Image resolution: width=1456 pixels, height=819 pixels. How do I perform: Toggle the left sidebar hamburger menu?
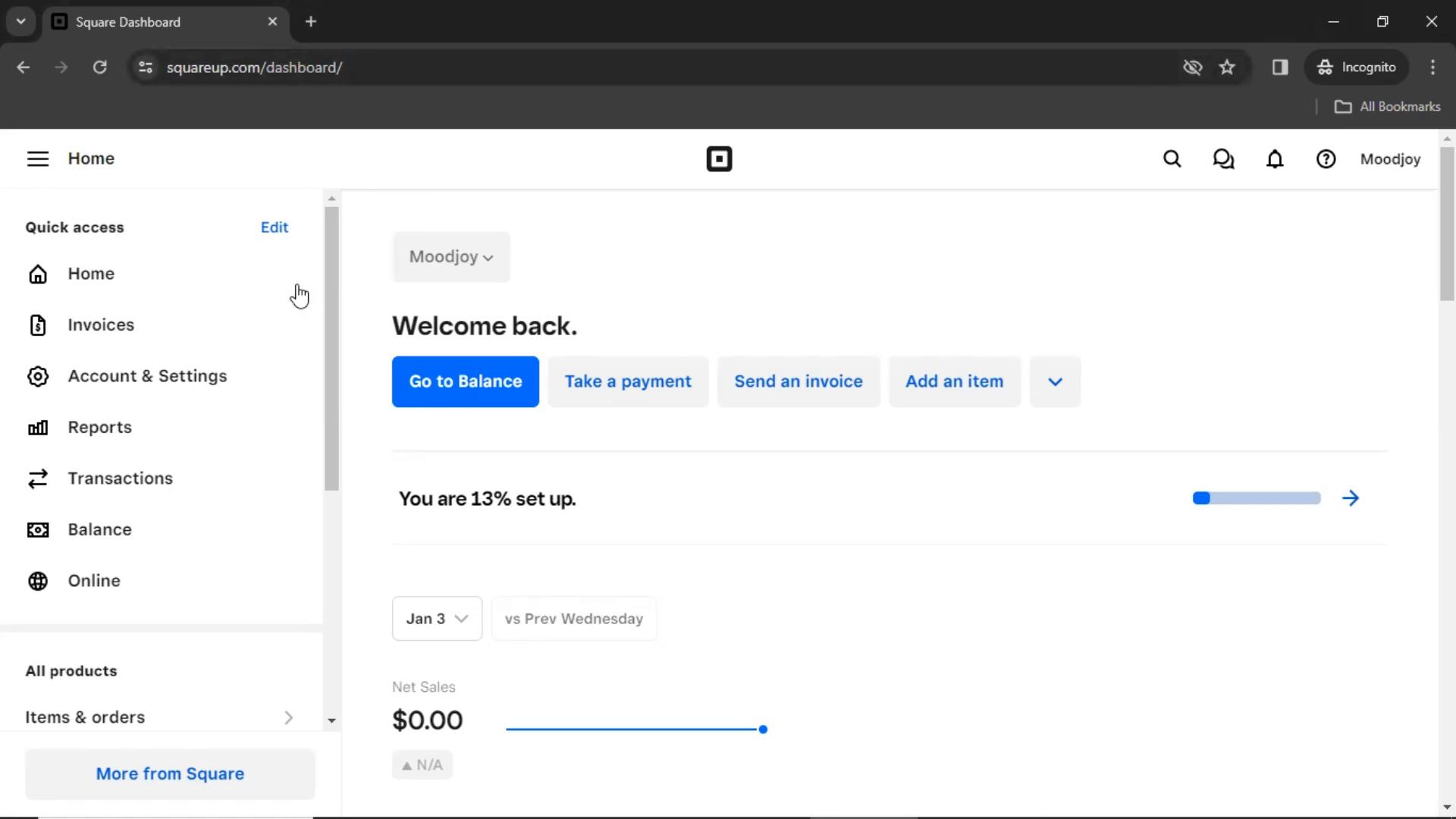click(37, 158)
